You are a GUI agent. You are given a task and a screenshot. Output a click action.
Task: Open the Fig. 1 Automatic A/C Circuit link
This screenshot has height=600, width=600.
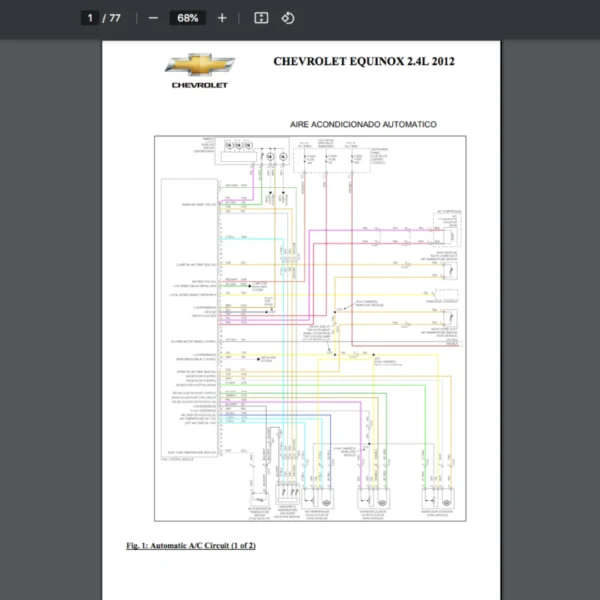(x=191, y=546)
